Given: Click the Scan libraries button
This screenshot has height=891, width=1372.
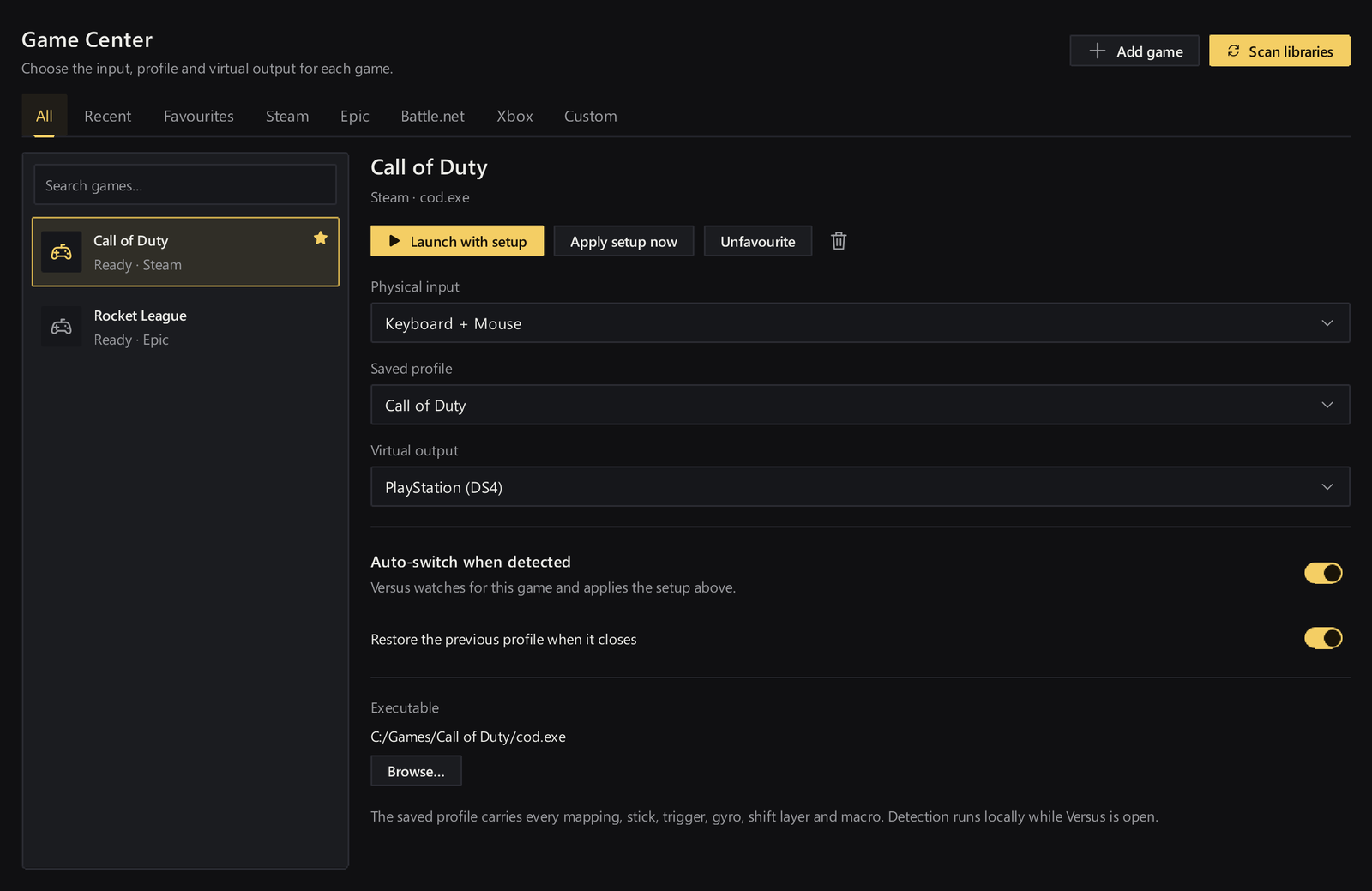Looking at the screenshot, I should [x=1279, y=51].
